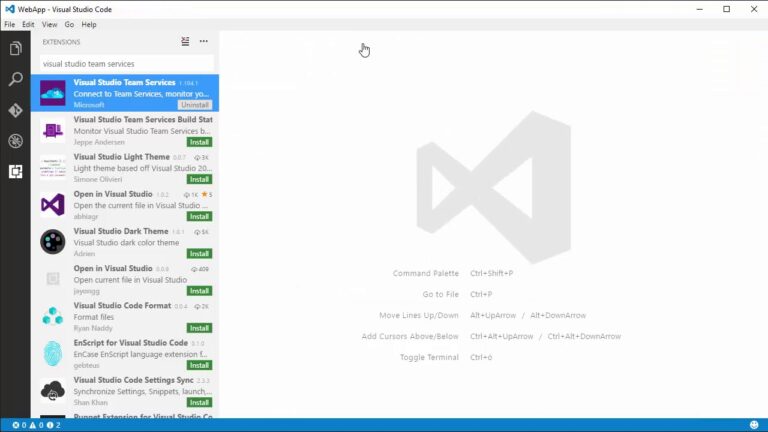Open the Extensions more actions menu
Viewport: 768px width, 432px height.
(x=204, y=42)
